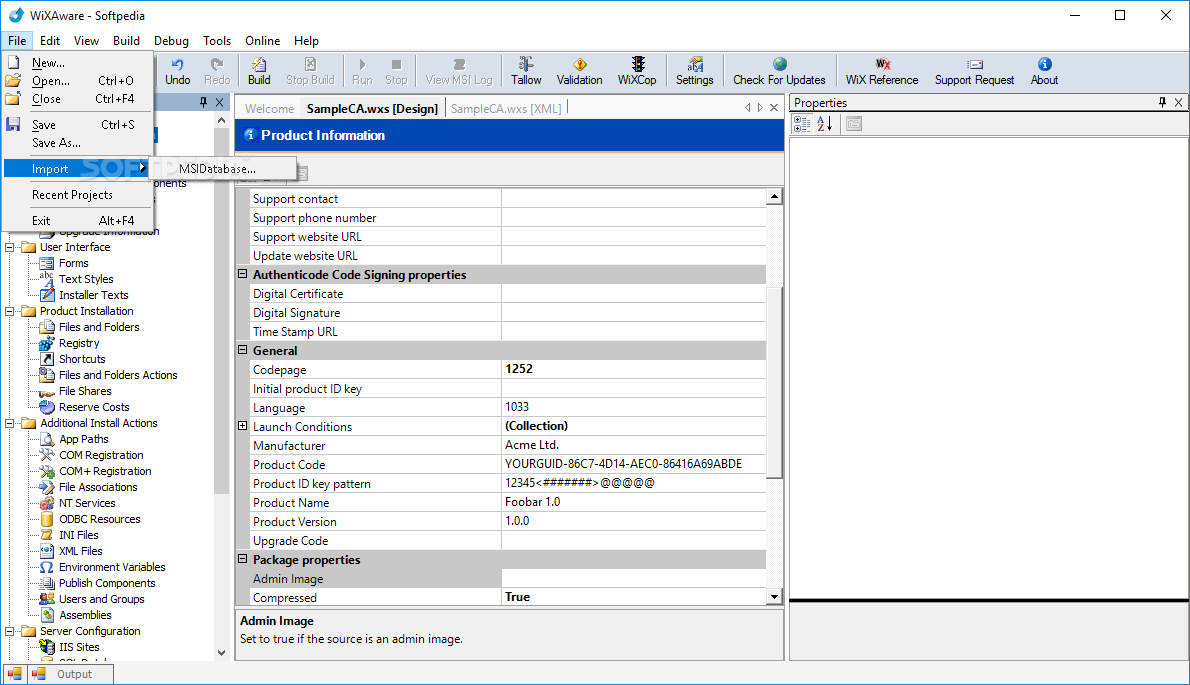Switch to the Welcome tab
The height and width of the screenshot is (685, 1190).
click(x=269, y=108)
